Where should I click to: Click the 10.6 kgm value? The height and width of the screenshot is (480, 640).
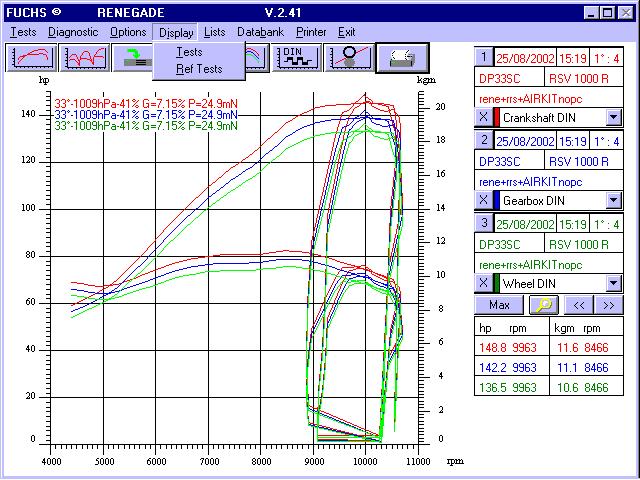coord(567,387)
